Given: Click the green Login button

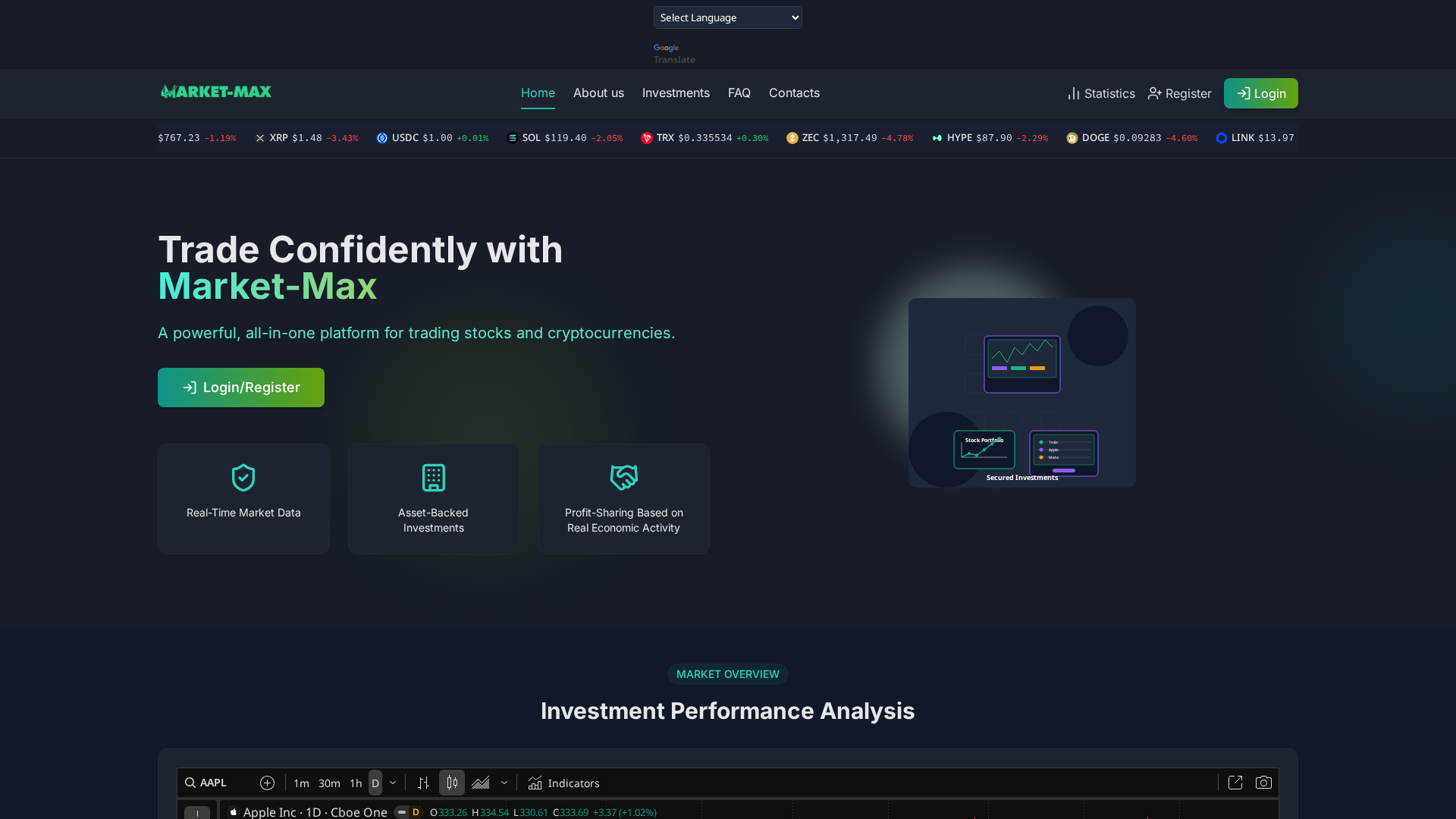Looking at the screenshot, I should [x=1260, y=93].
